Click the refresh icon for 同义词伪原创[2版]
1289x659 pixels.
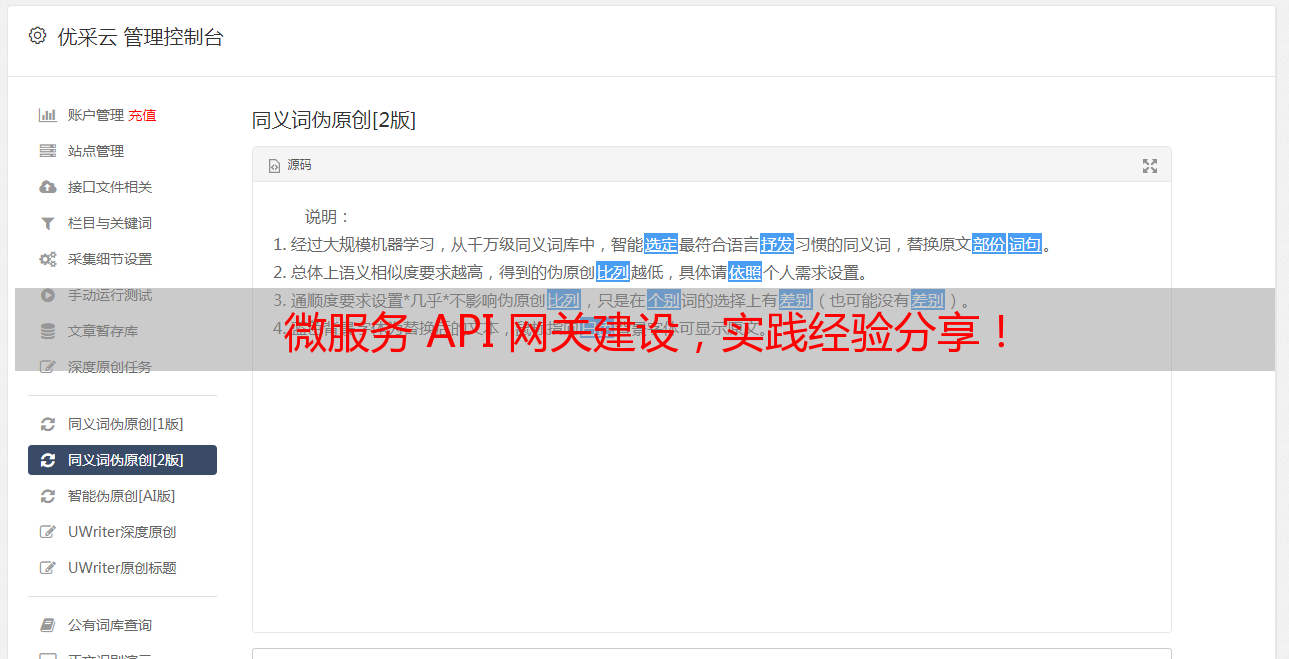(47, 460)
